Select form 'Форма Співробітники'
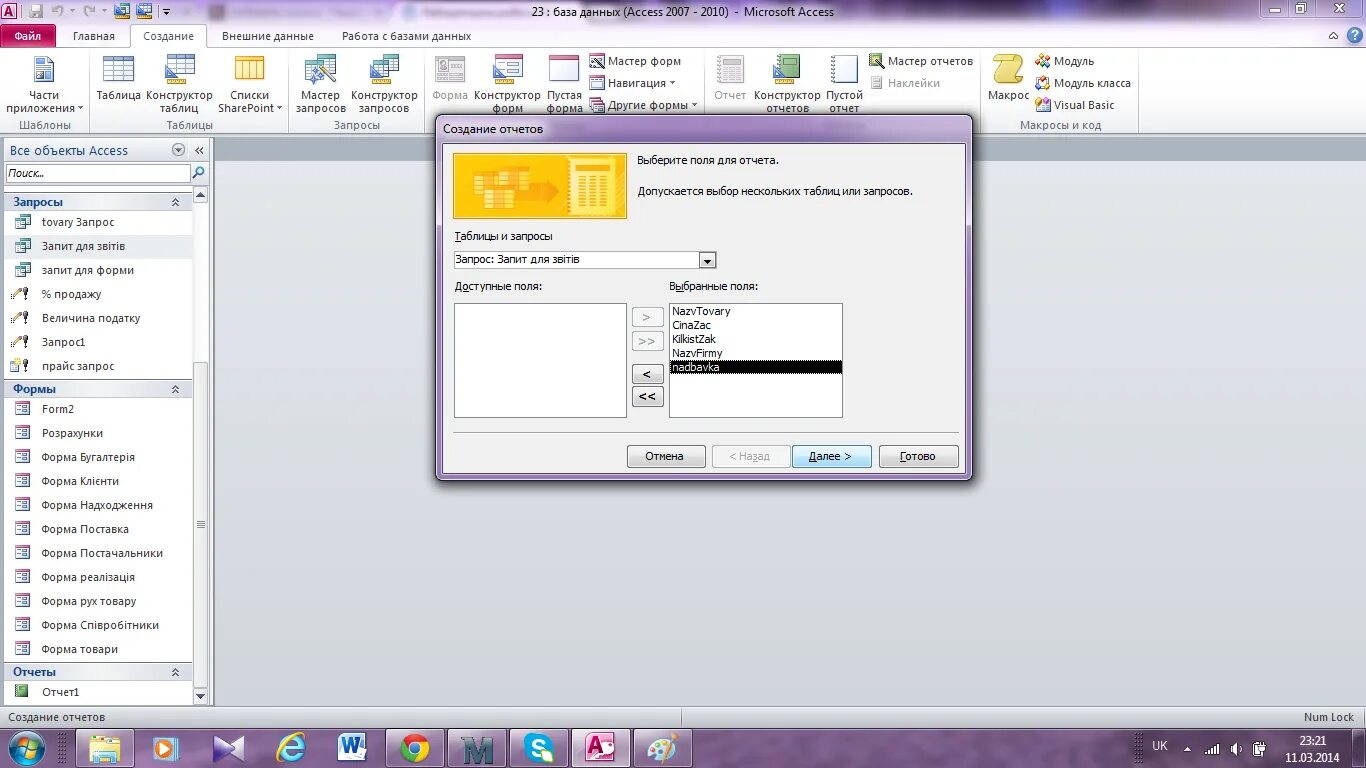The width and height of the screenshot is (1366, 768). click(x=97, y=625)
